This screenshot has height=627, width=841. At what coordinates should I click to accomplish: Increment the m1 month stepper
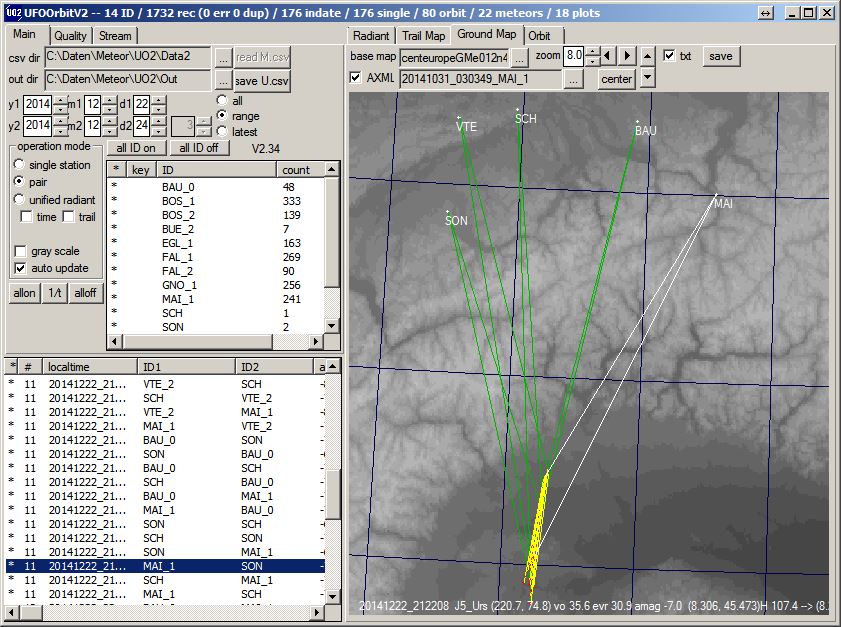[x=108, y=101]
